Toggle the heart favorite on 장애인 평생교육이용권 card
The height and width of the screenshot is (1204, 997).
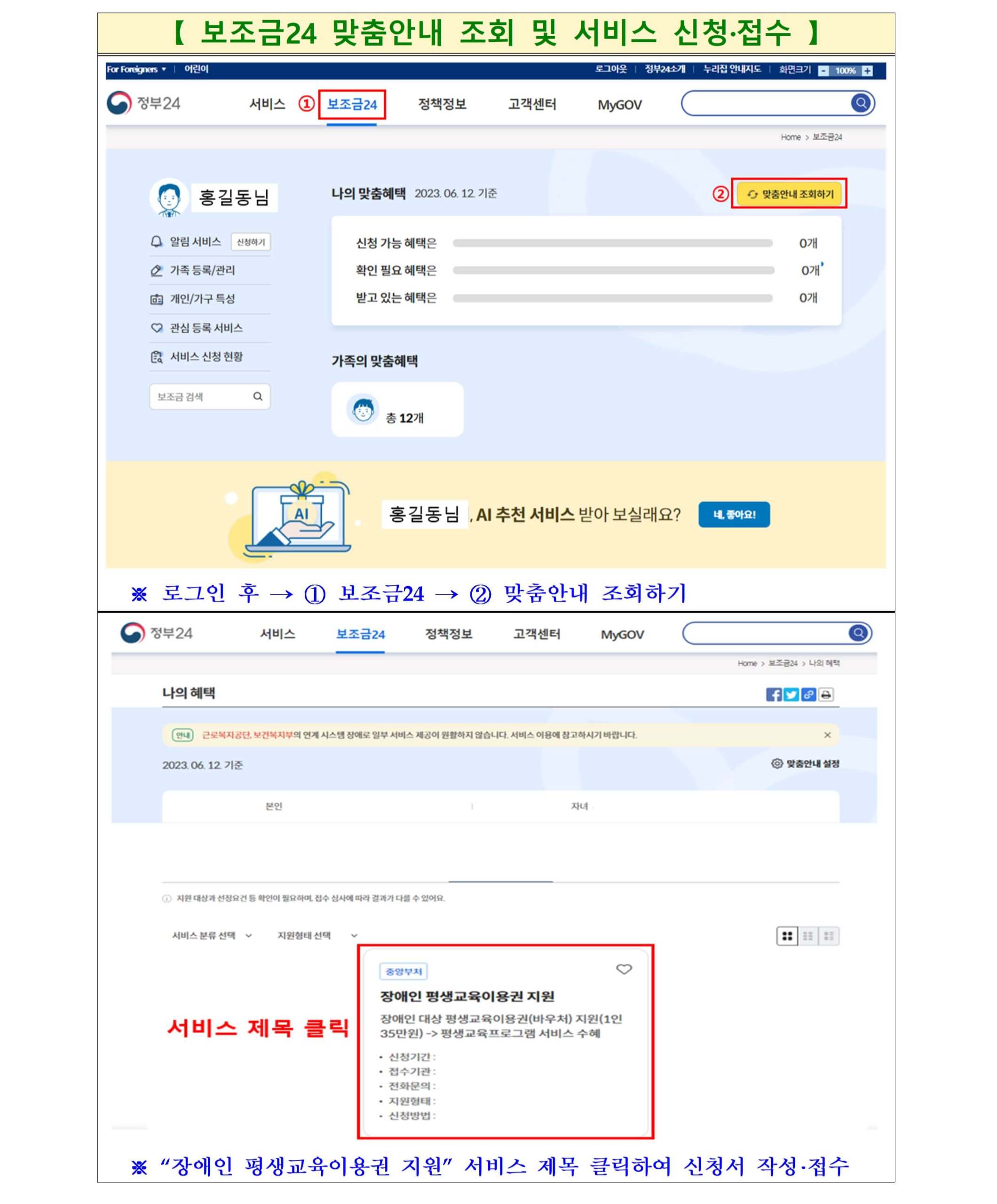624,969
